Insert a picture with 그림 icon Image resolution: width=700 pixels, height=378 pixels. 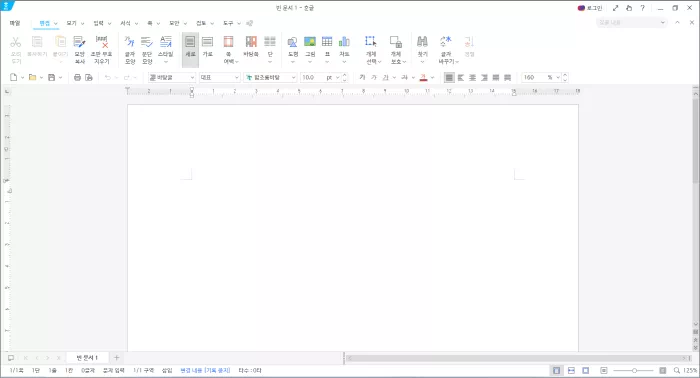coord(310,42)
